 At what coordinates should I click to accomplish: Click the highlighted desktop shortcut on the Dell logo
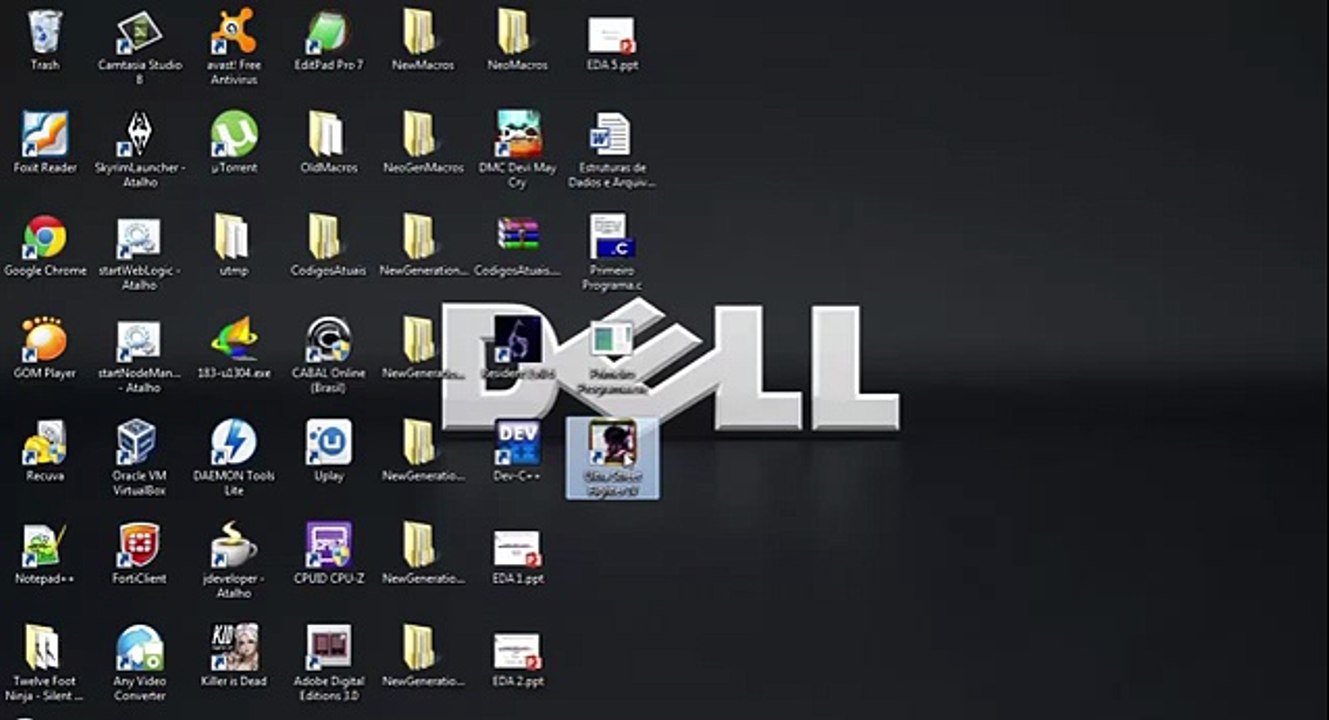tap(612, 459)
